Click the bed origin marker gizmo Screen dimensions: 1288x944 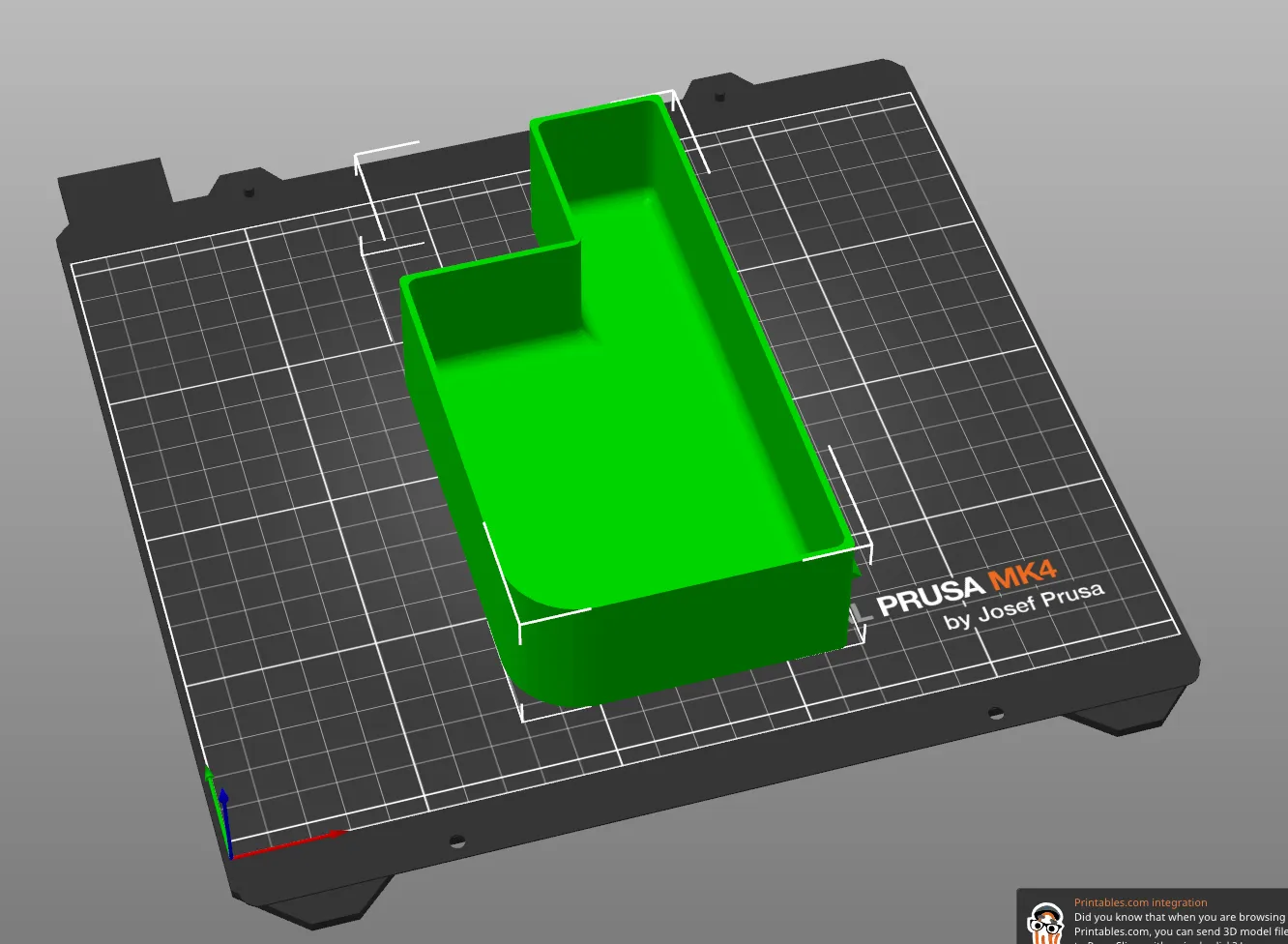pos(230,854)
